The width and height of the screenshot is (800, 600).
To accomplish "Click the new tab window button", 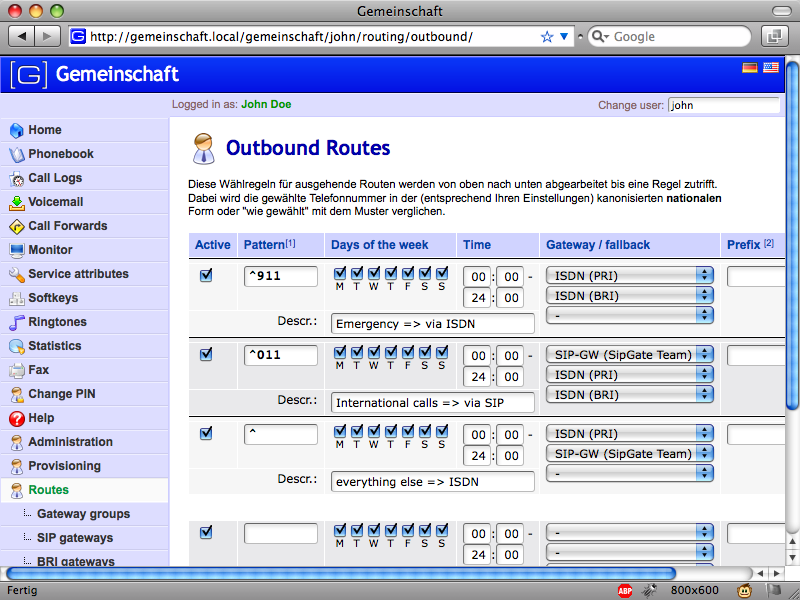I will click(774, 36).
